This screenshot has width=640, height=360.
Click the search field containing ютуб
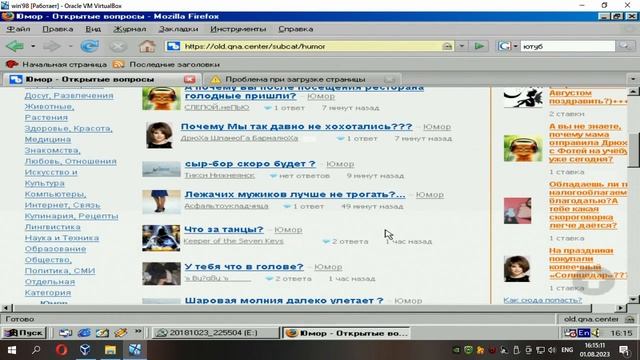pyautogui.click(x=567, y=46)
